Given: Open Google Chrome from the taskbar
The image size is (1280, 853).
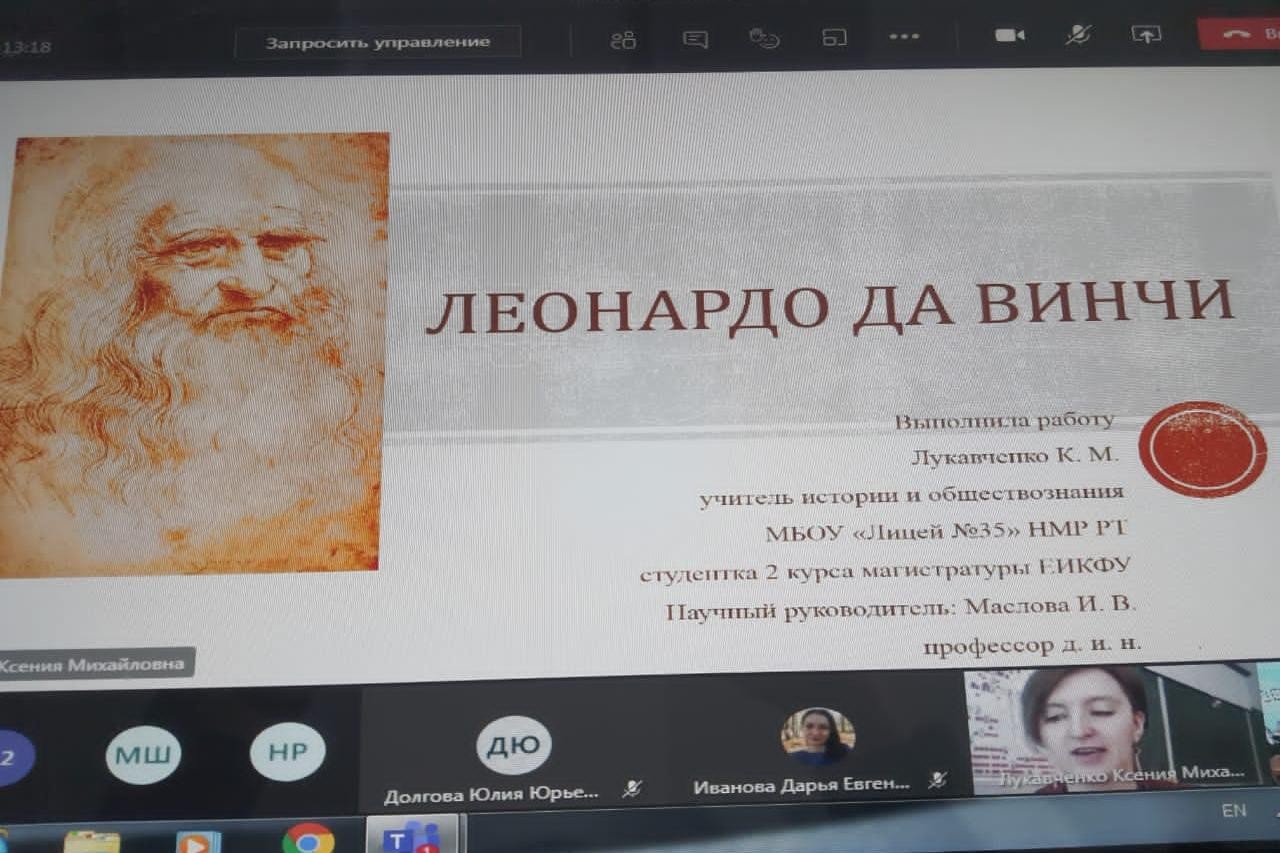Looking at the screenshot, I should point(308,839).
